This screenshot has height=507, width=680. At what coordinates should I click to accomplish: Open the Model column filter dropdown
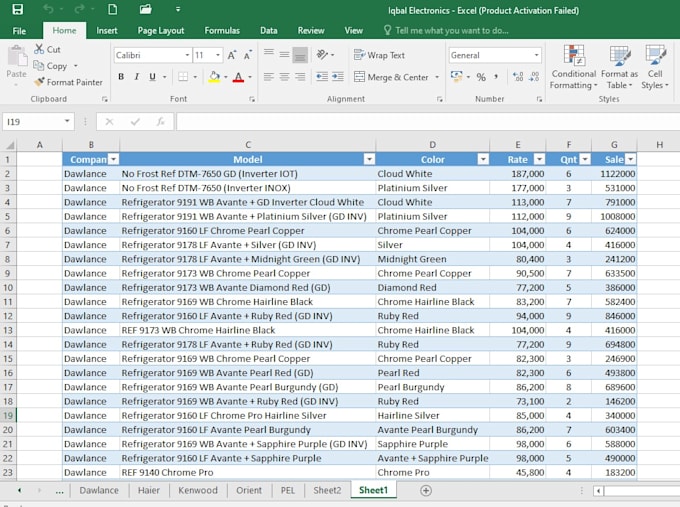pyautogui.click(x=369, y=160)
